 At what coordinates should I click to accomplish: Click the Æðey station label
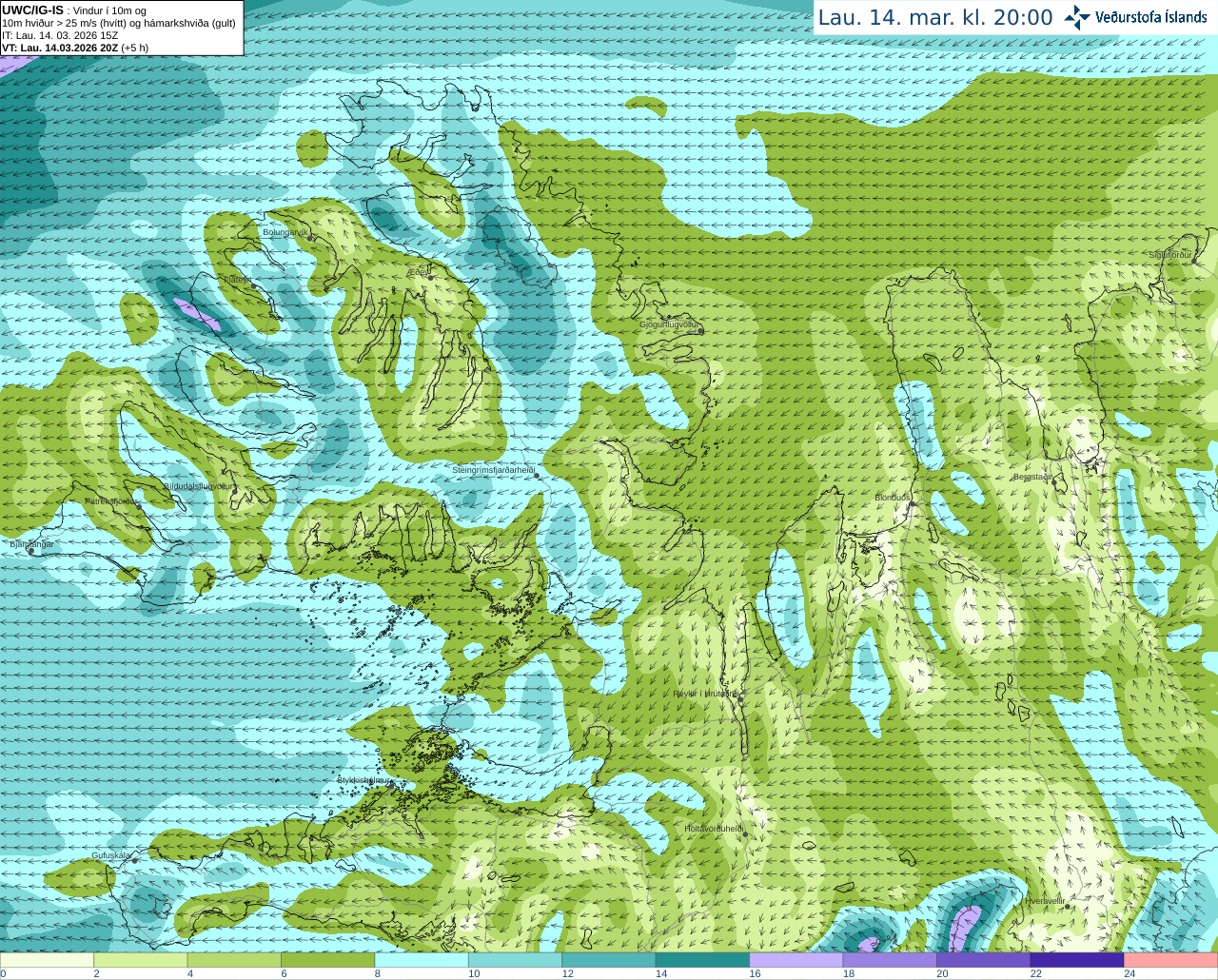coord(419,272)
